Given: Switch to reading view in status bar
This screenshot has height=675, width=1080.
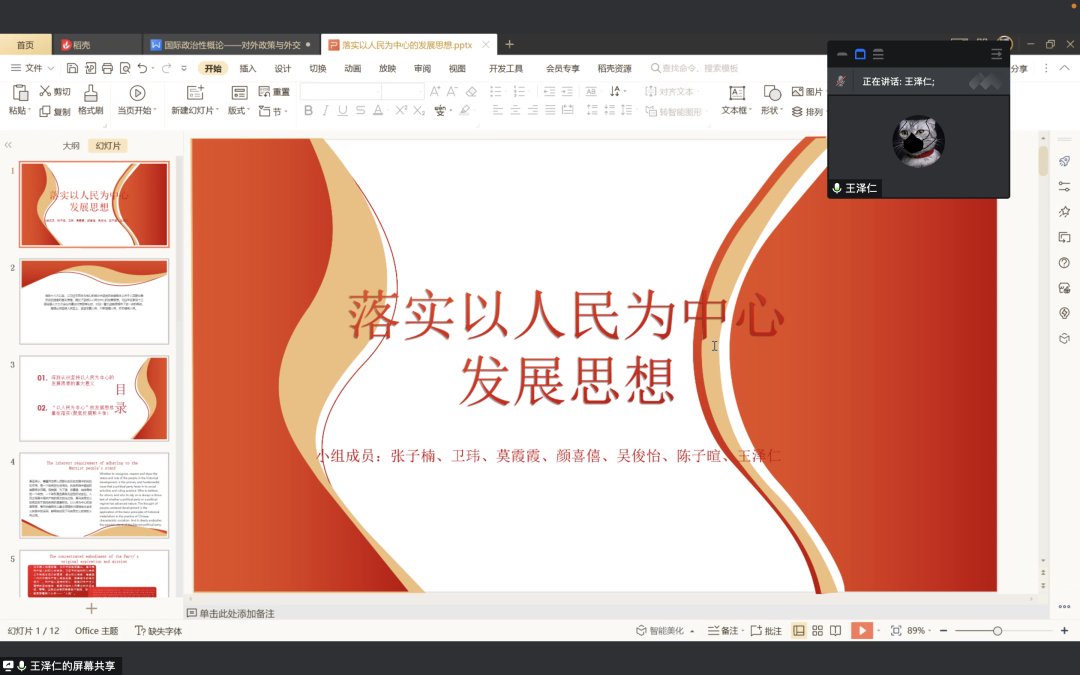Looking at the screenshot, I should coord(834,631).
